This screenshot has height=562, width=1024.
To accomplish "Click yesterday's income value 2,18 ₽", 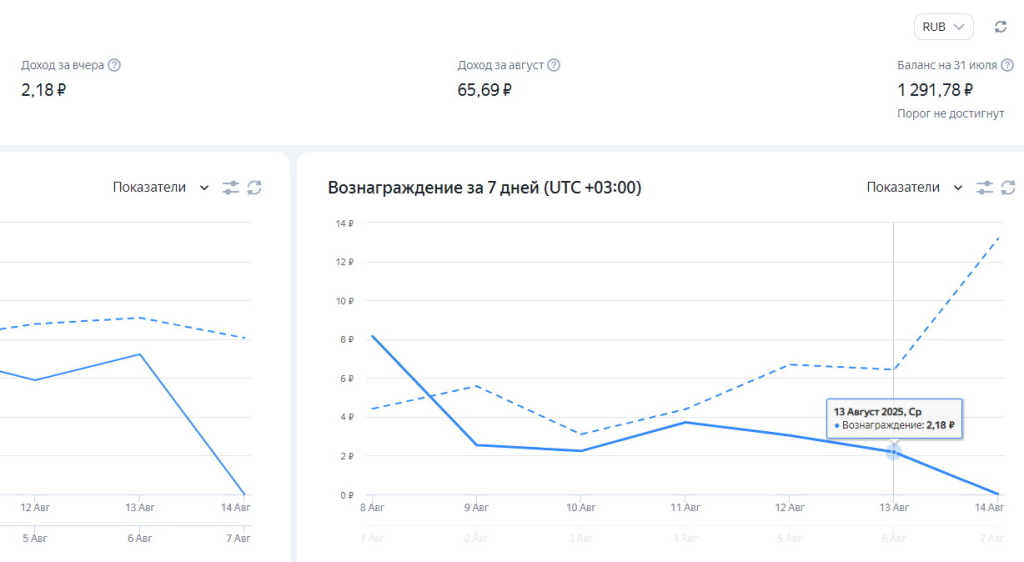I will (44, 90).
